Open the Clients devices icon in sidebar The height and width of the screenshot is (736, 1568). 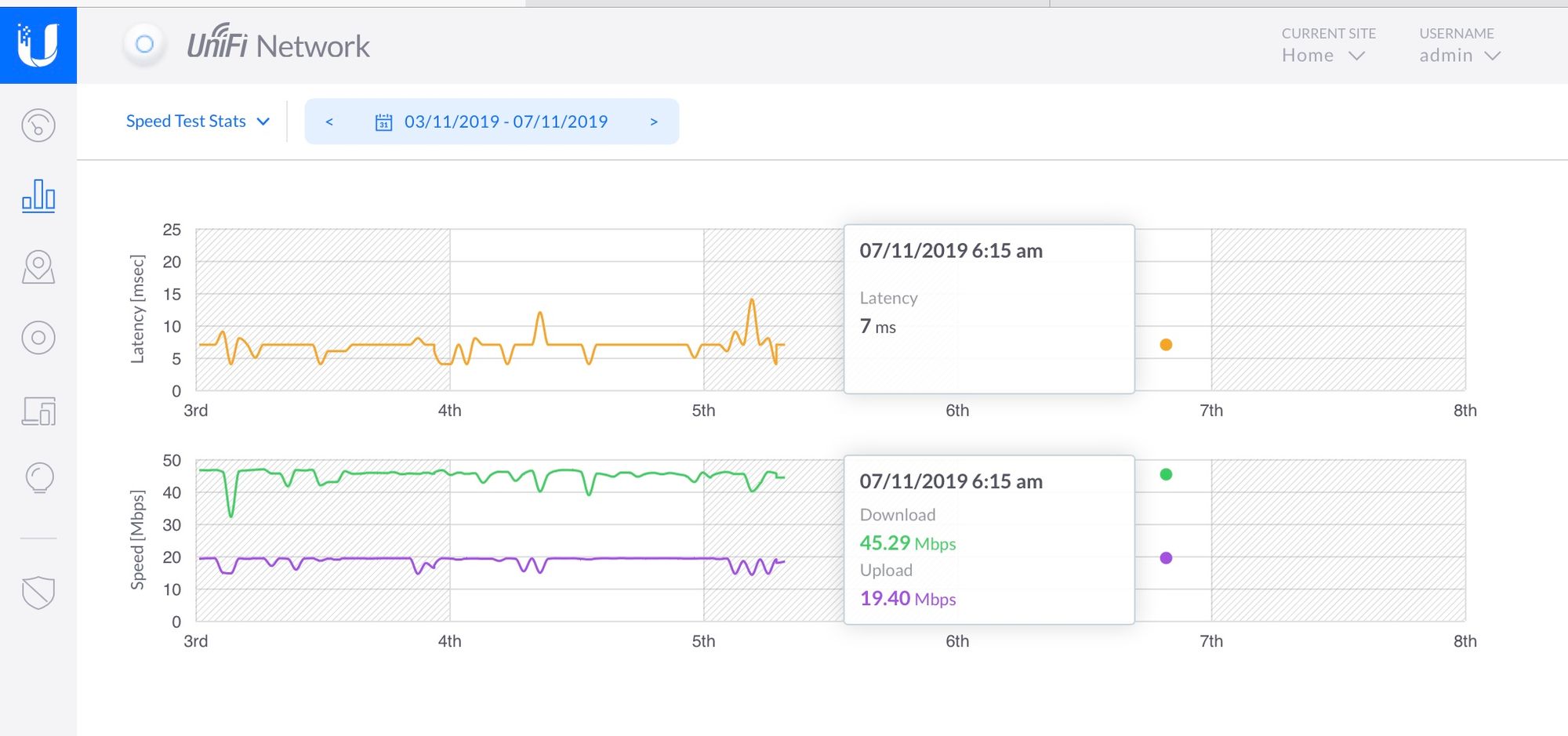(x=38, y=411)
